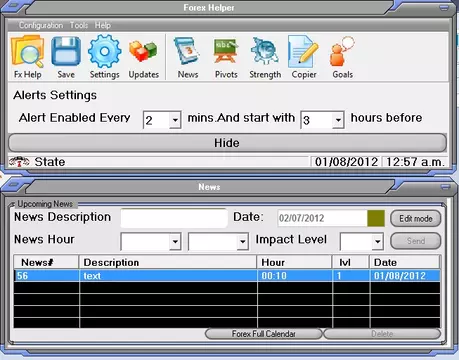459x360 pixels.
Task: Open the Configuration menu
Action: pyautogui.click(x=41, y=25)
